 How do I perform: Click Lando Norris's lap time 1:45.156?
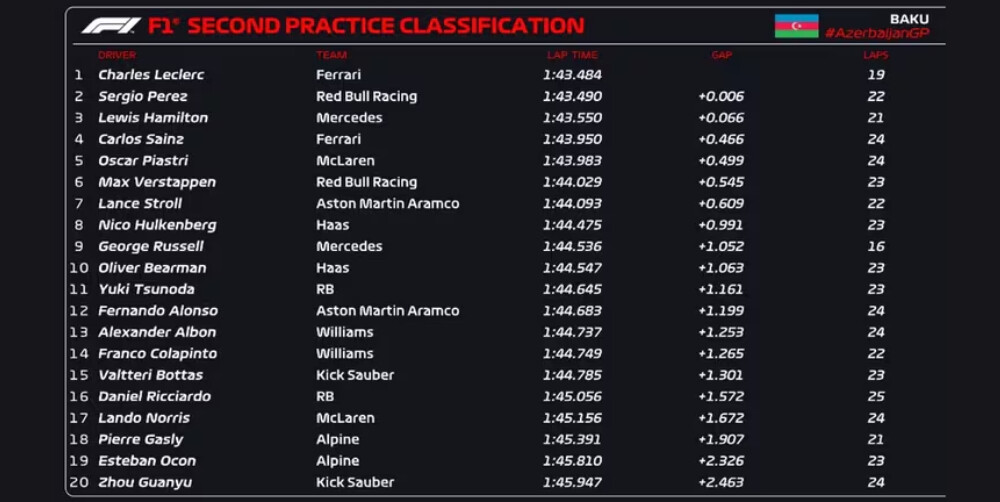tap(572, 418)
